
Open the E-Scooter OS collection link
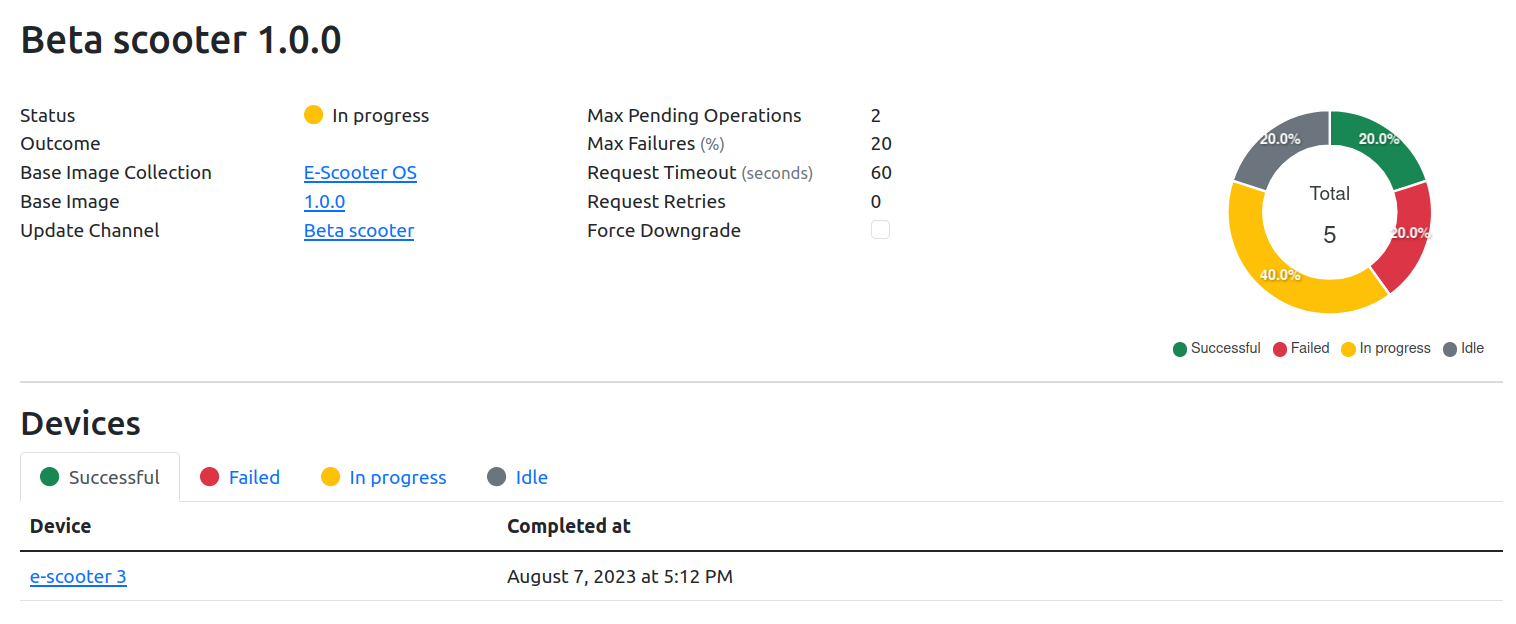click(360, 173)
